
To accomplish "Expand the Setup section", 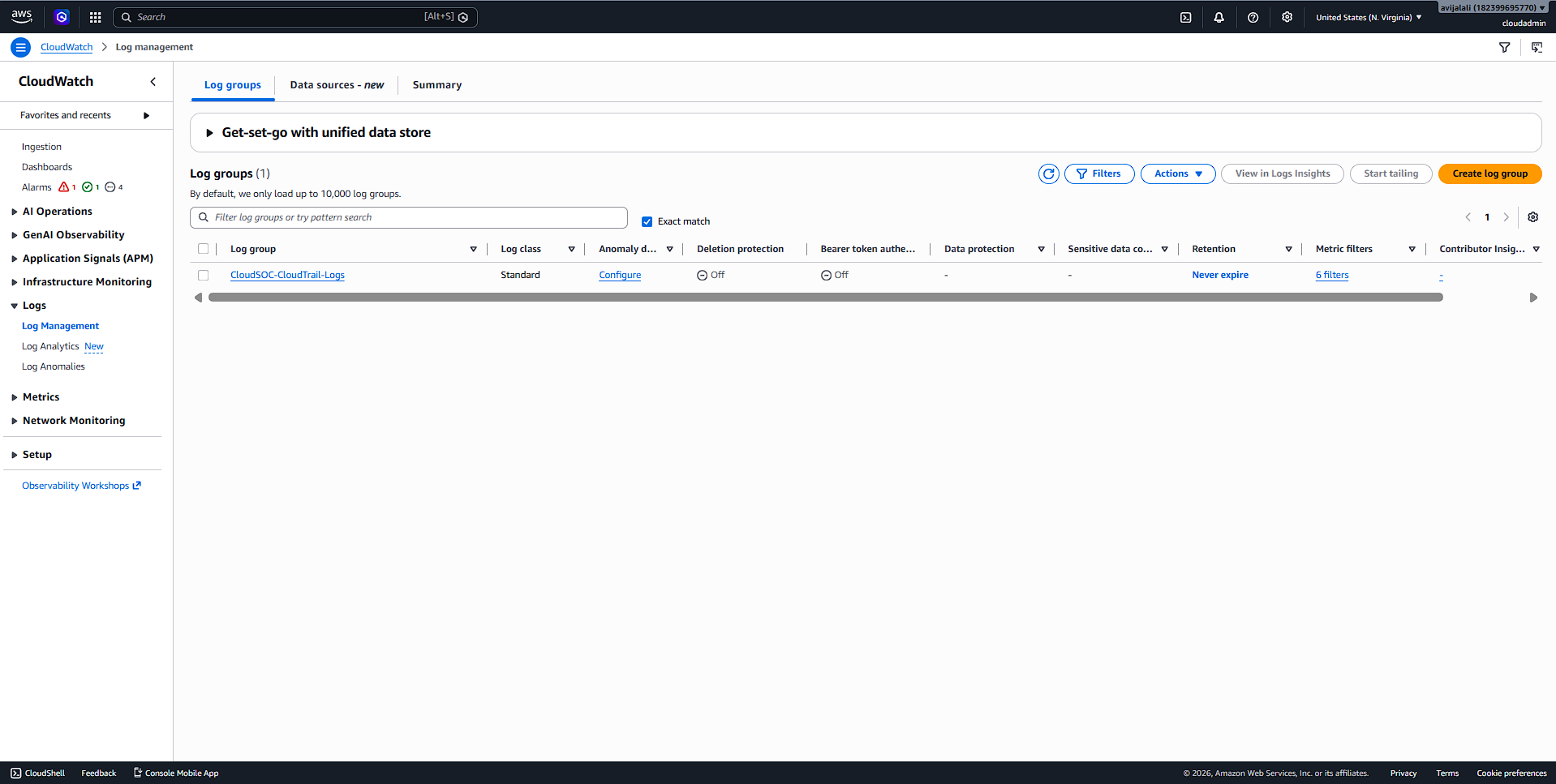I will point(15,455).
